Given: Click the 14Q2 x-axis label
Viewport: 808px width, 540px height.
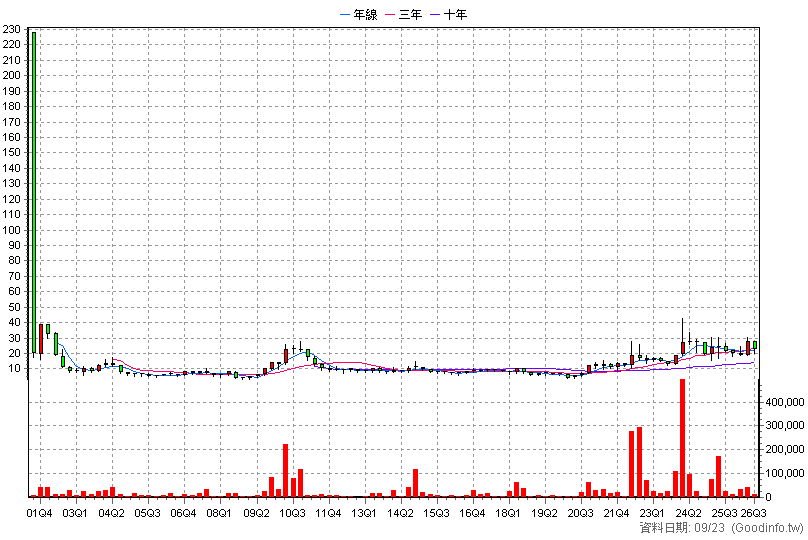Looking at the screenshot, I should [400, 513].
